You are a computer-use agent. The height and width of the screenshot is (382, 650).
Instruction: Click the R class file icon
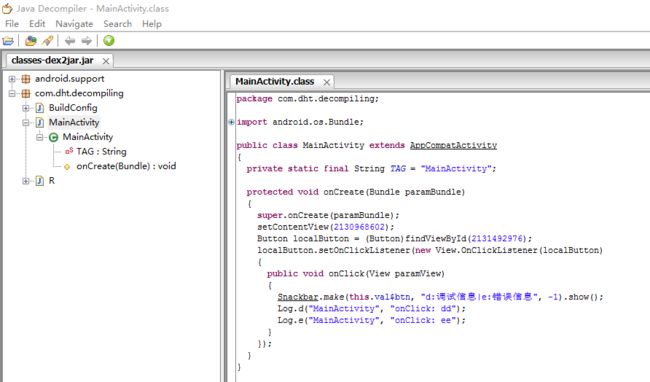coord(40,181)
